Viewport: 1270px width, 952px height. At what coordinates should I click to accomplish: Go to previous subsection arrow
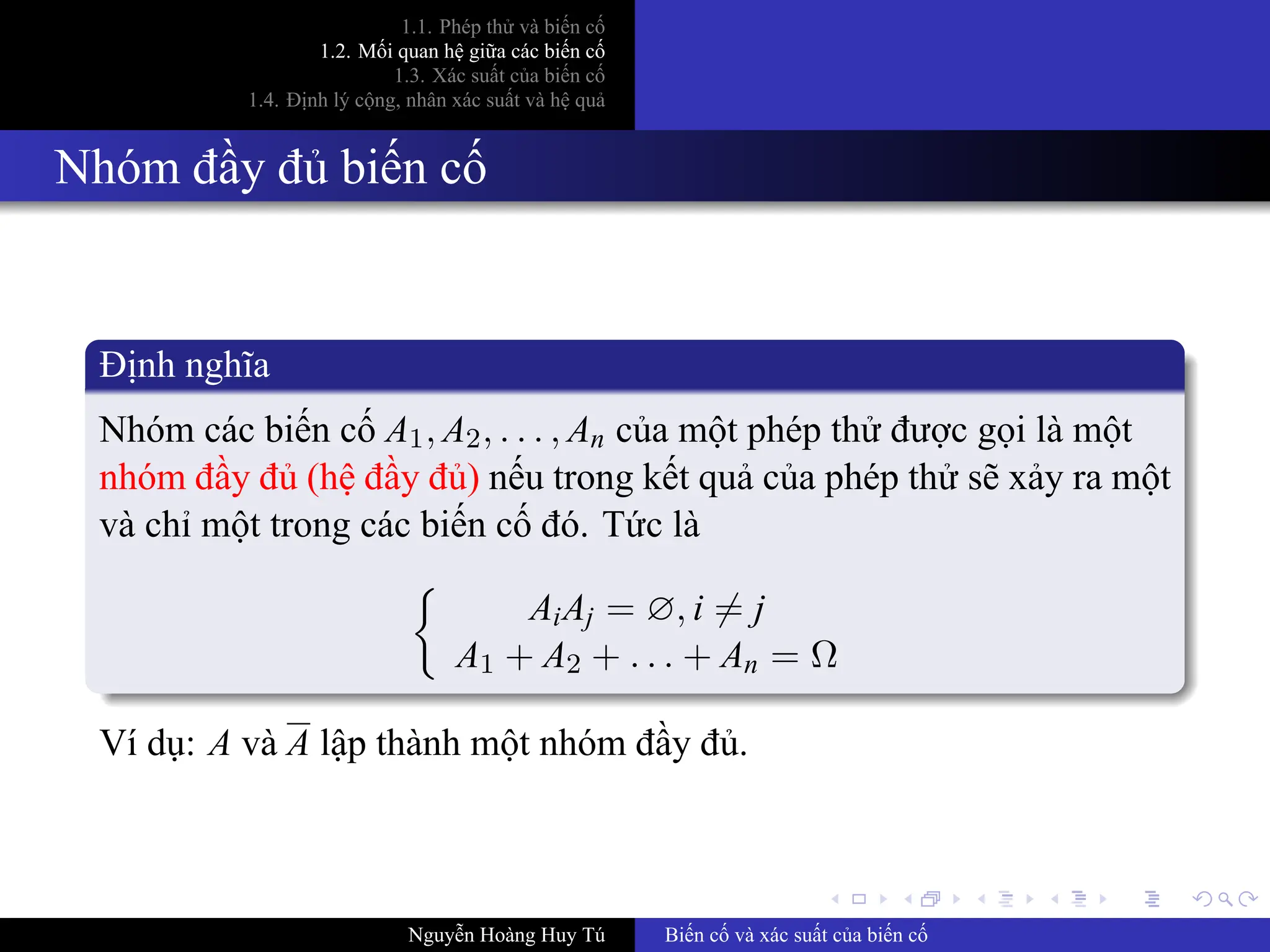[x=982, y=899]
